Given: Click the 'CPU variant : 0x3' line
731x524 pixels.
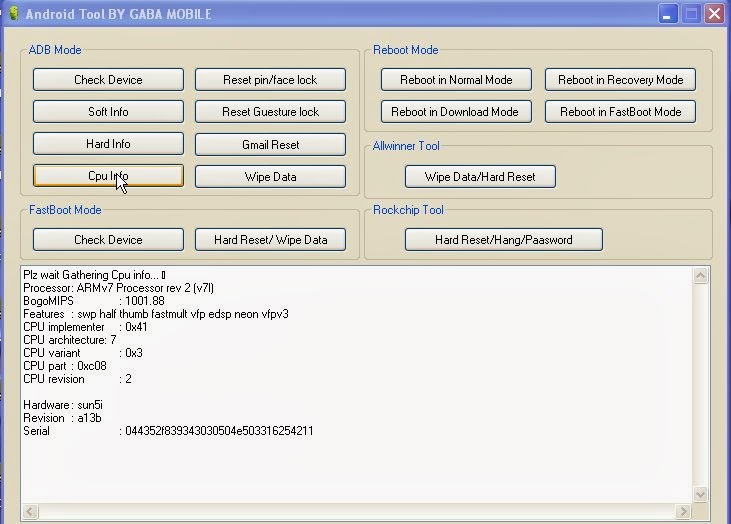Looking at the screenshot, I should [x=83, y=353].
